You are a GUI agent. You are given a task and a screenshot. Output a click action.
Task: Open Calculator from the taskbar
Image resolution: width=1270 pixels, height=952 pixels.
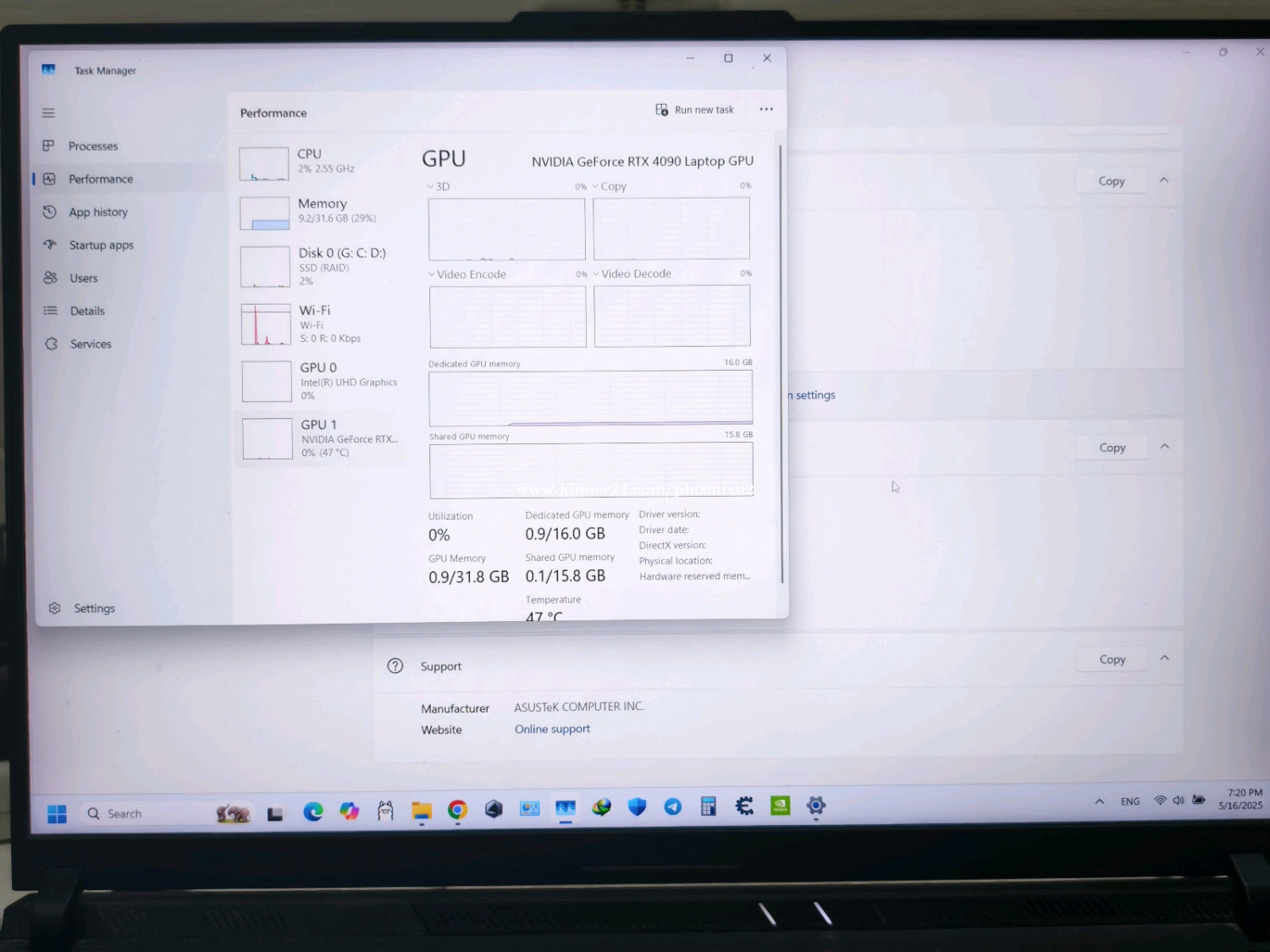(709, 806)
